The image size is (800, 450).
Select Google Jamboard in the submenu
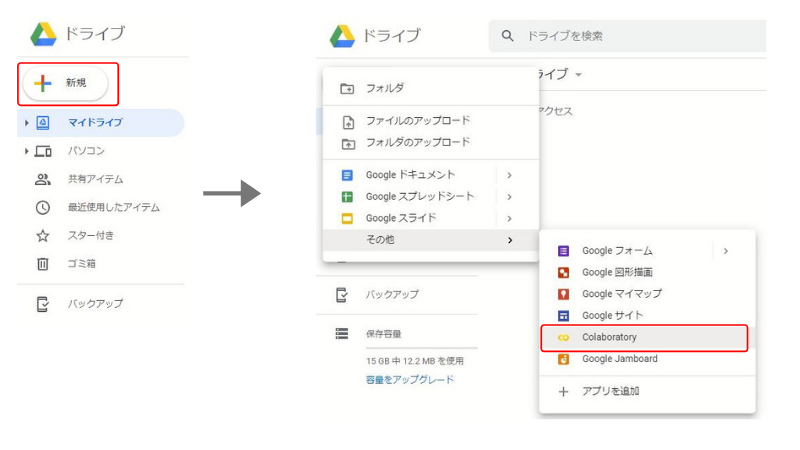pos(647,359)
